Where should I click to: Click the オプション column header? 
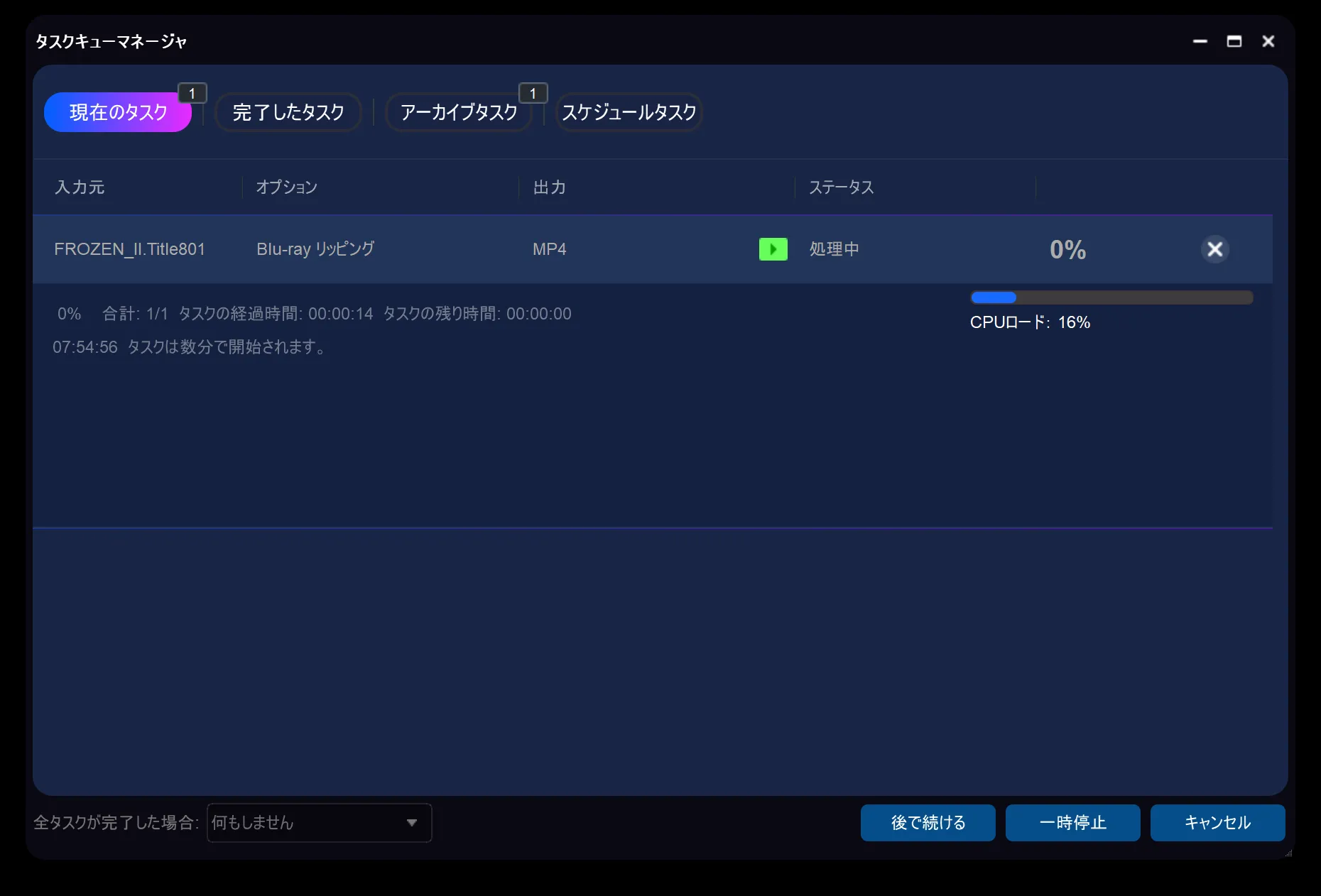287,187
